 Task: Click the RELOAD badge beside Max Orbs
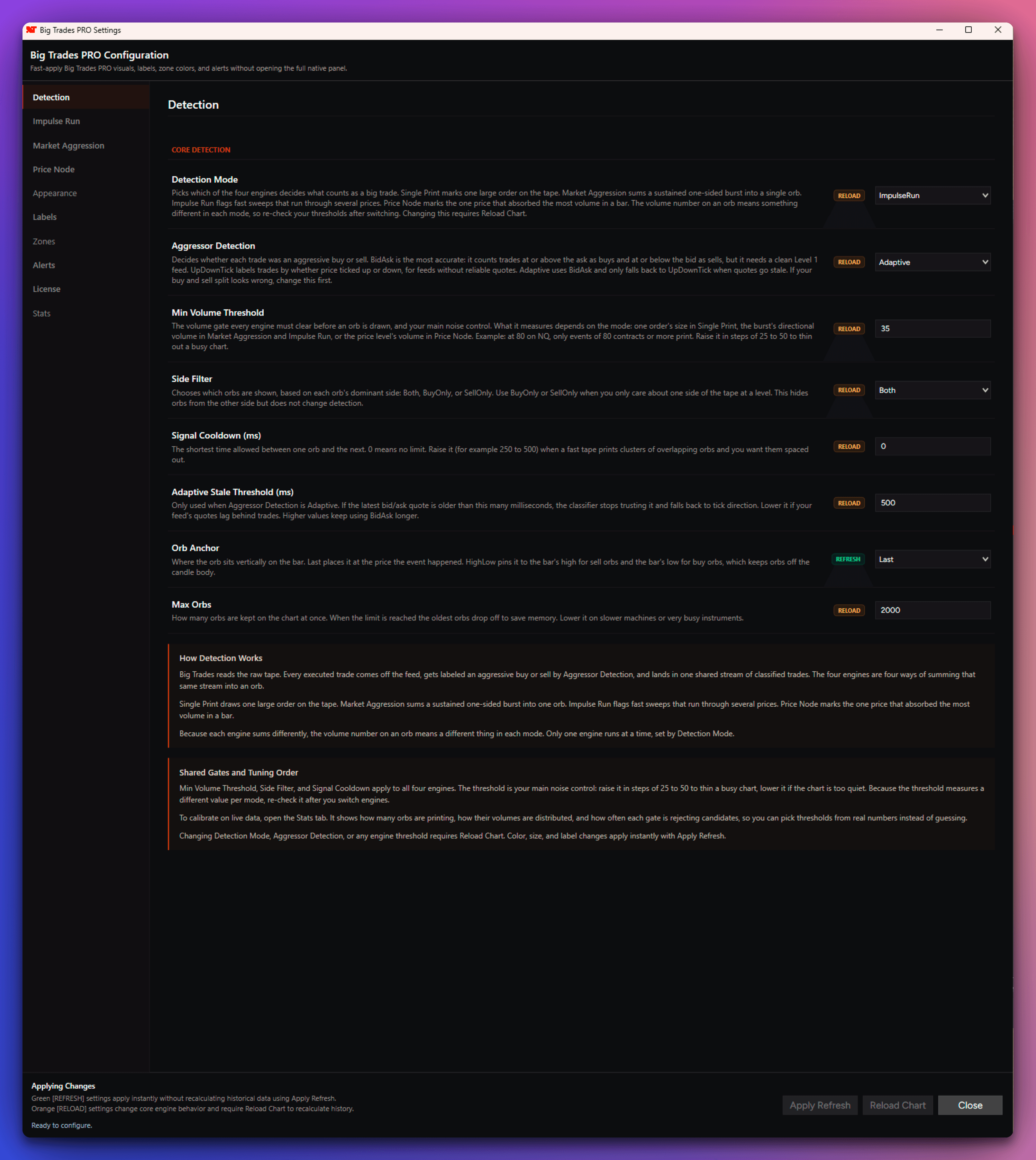pos(849,611)
